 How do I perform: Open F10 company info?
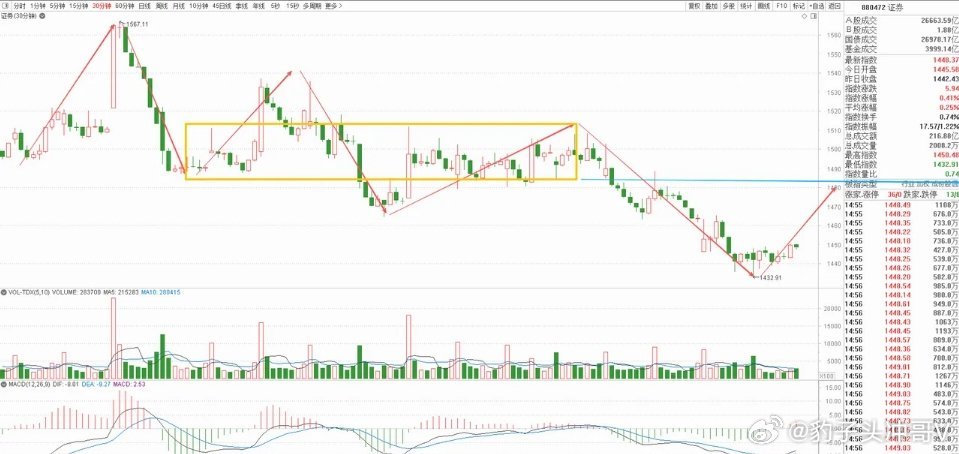pos(782,6)
